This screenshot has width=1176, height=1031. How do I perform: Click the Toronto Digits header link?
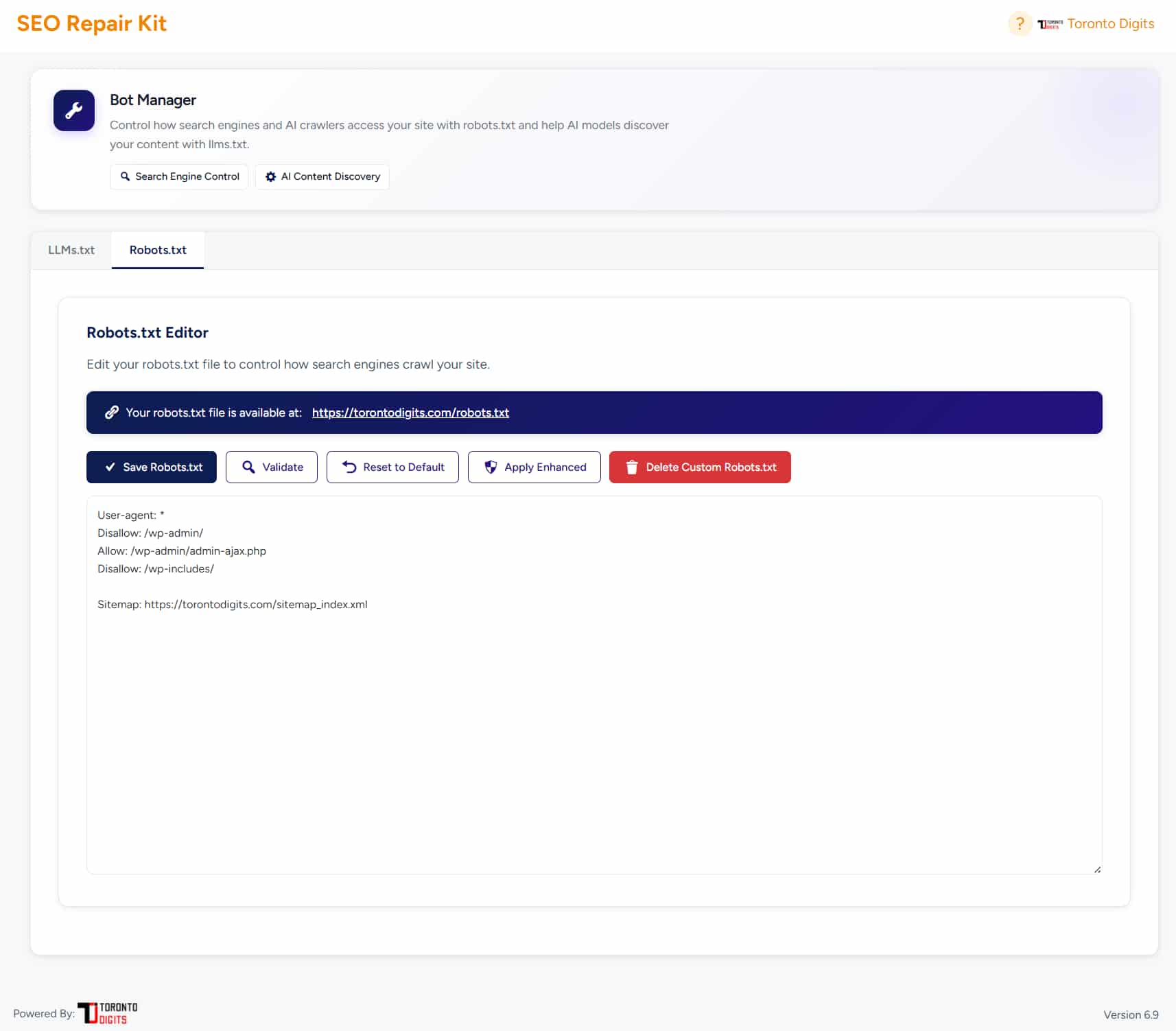pyautogui.click(x=1111, y=24)
